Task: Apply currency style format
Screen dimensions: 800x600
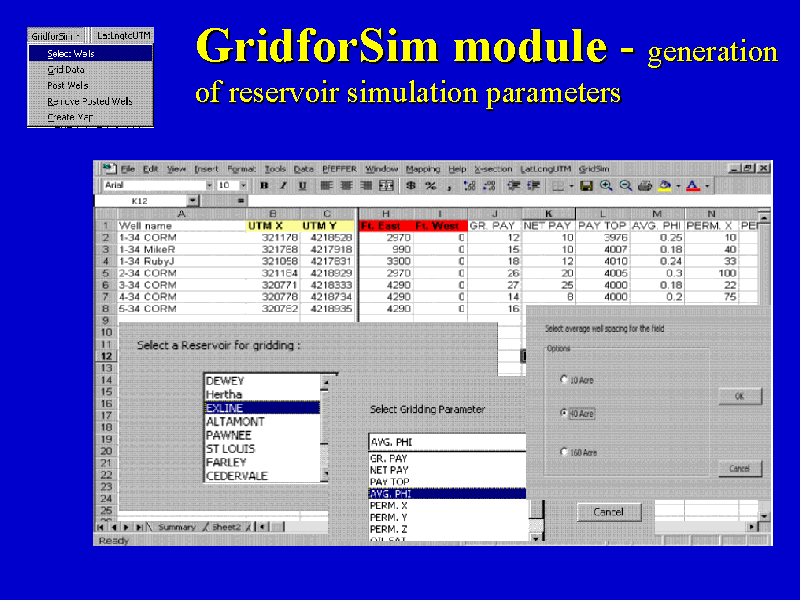Action: point(411,186)
